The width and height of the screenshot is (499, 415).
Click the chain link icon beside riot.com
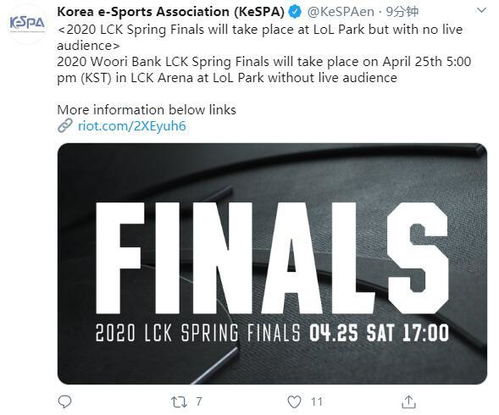(65, 126)
